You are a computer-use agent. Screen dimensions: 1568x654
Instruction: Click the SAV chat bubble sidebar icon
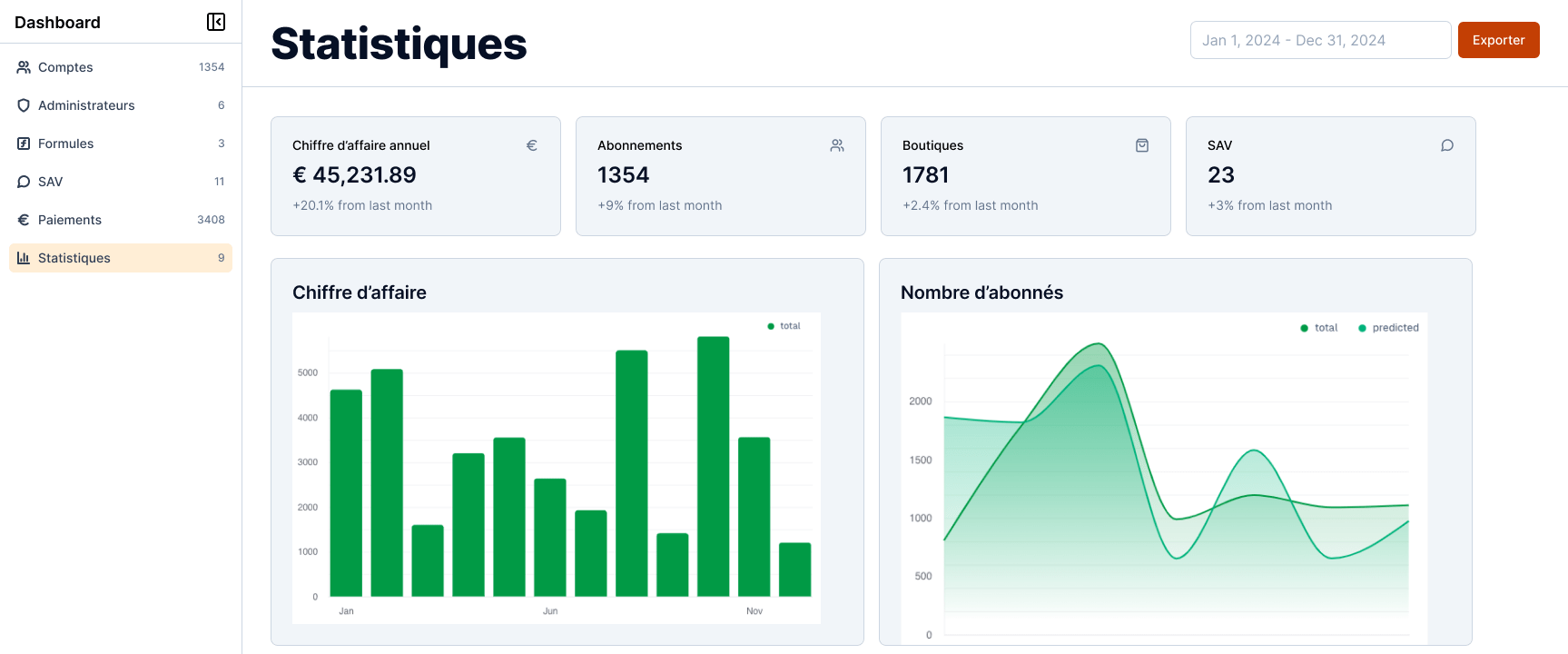(x=24, y=182)
